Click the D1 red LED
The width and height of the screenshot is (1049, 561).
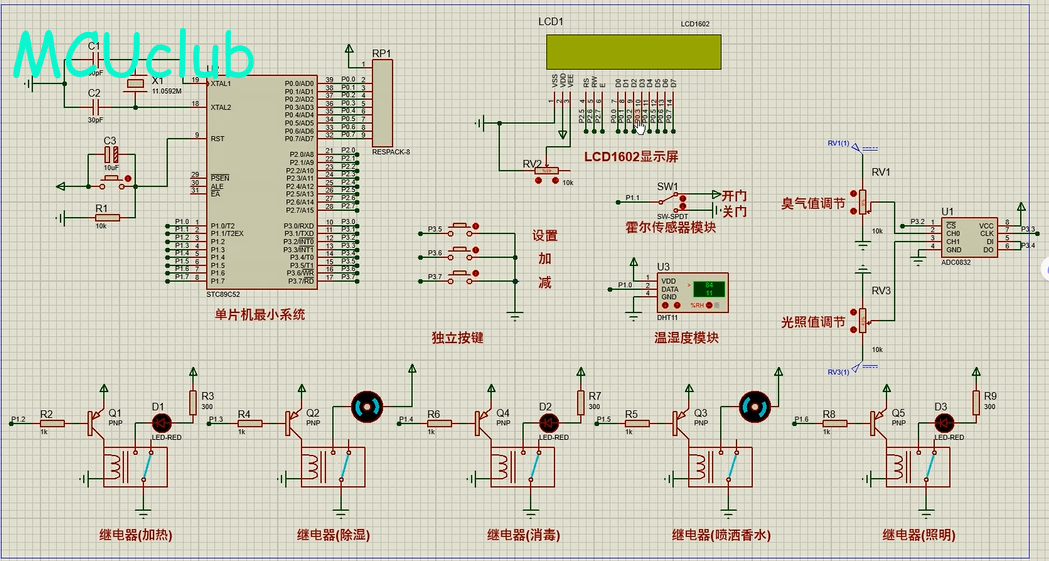(161, 423)
